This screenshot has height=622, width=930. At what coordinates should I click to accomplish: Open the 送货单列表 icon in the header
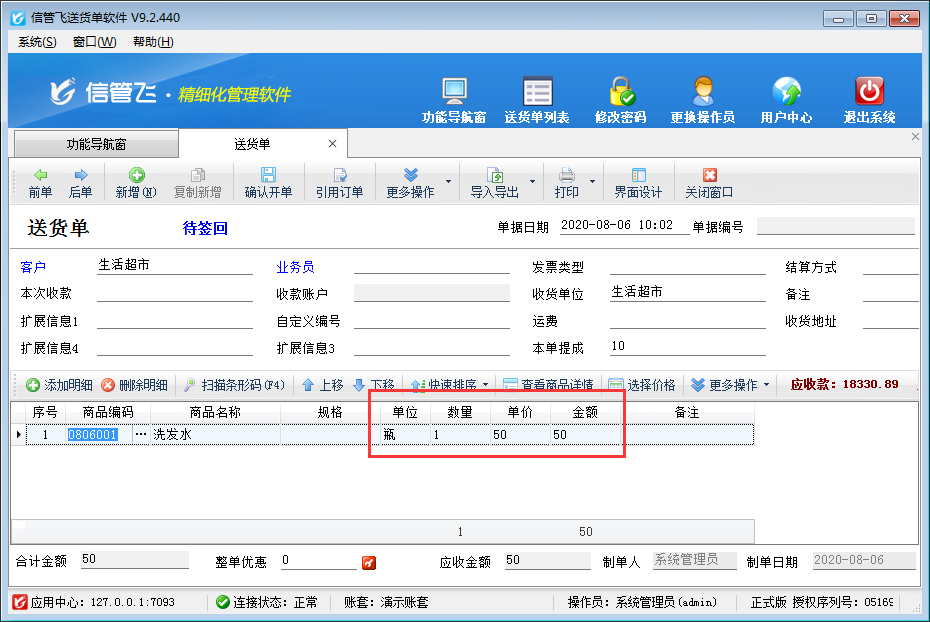click(537, 100)
